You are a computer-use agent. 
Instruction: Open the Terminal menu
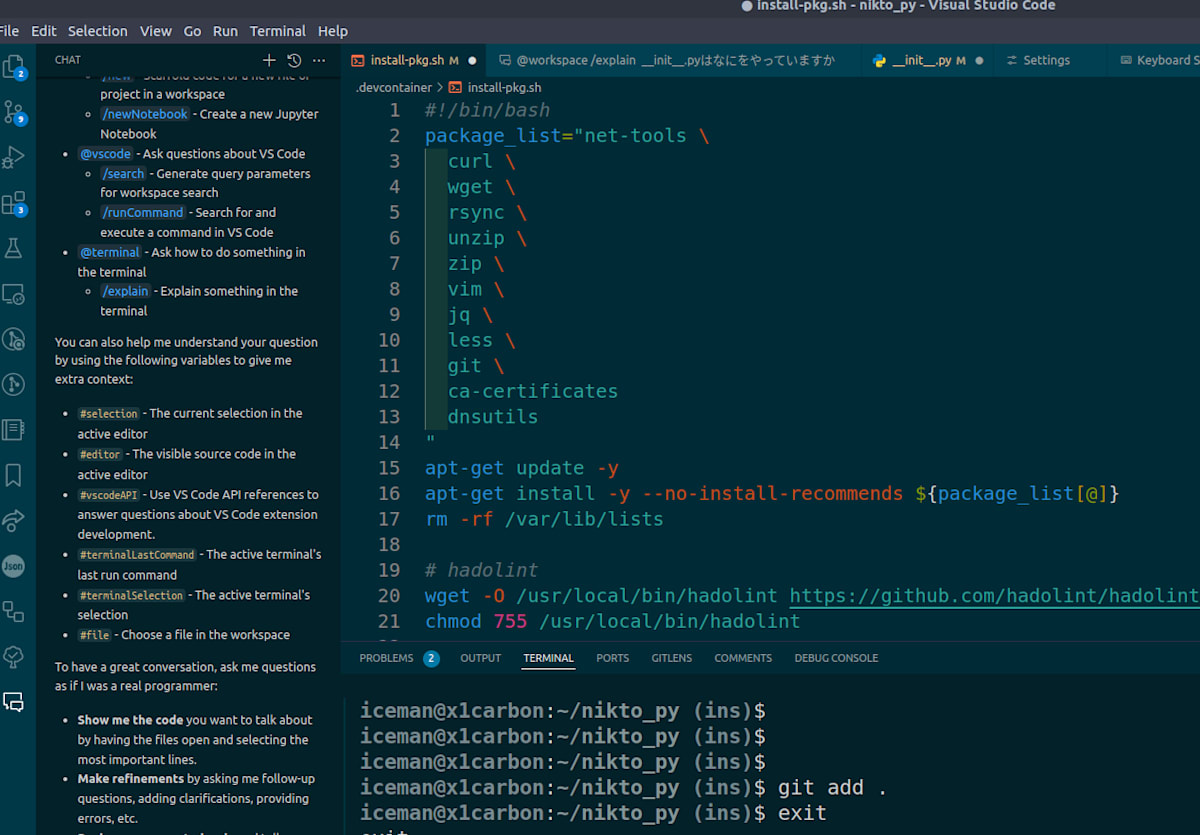278,31
